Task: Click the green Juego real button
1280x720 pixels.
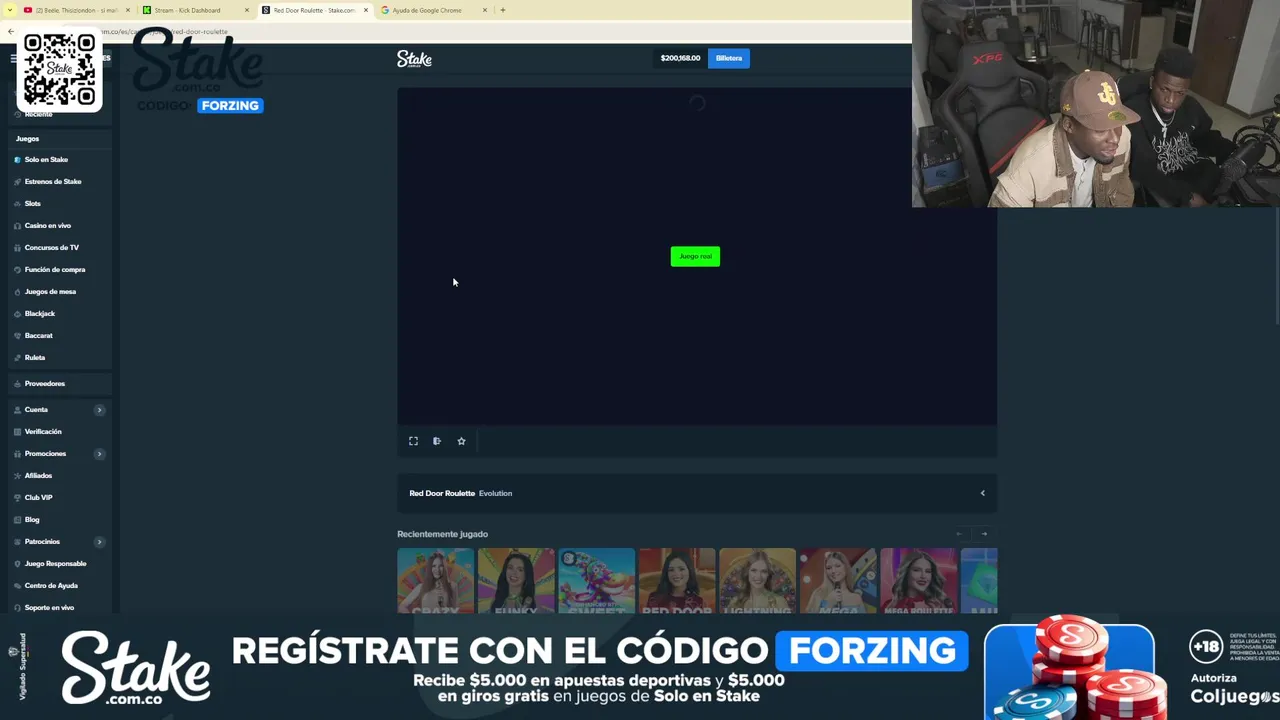Action: tap(695, 257)
